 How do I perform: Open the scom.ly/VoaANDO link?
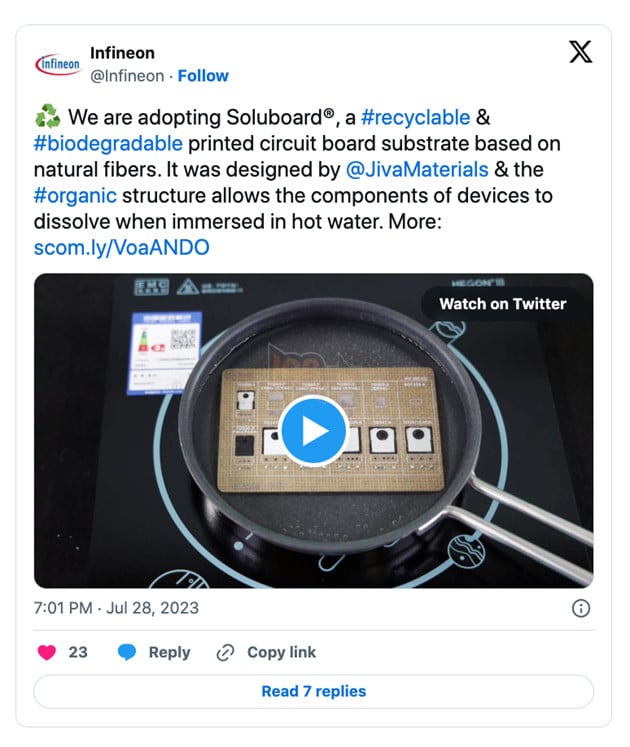(122, 247)
